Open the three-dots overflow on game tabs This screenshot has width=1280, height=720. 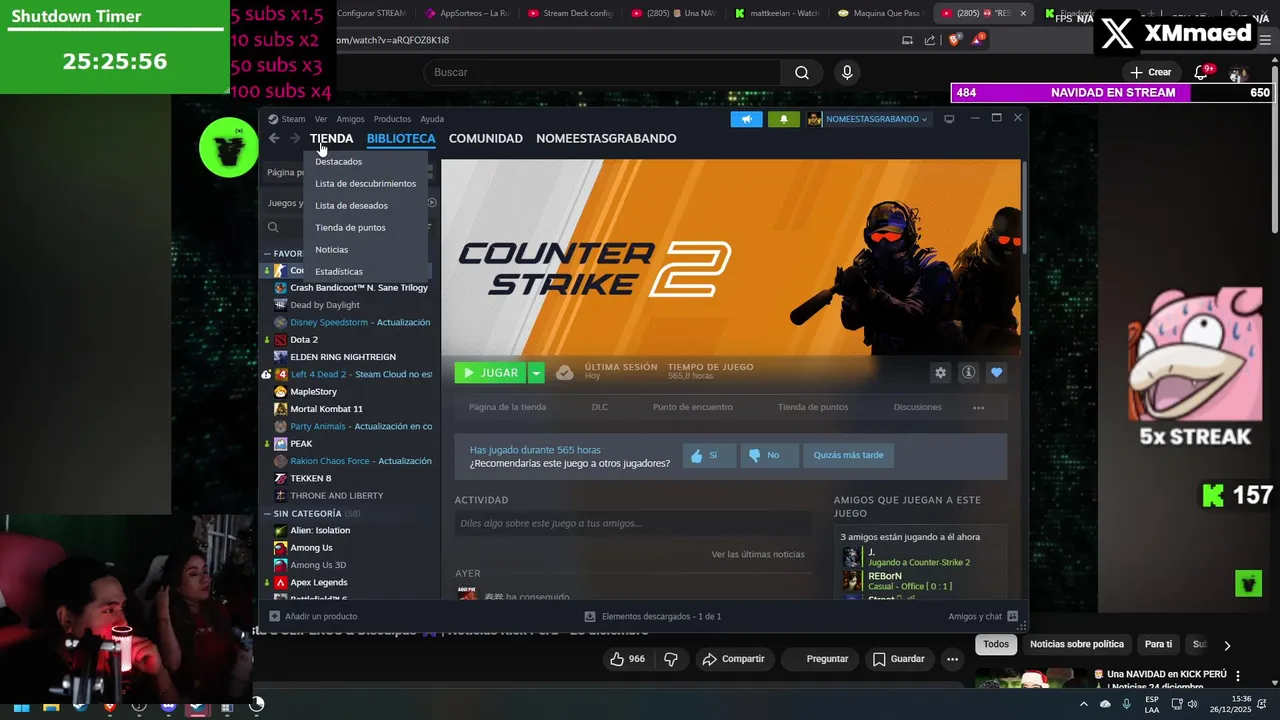978,407
